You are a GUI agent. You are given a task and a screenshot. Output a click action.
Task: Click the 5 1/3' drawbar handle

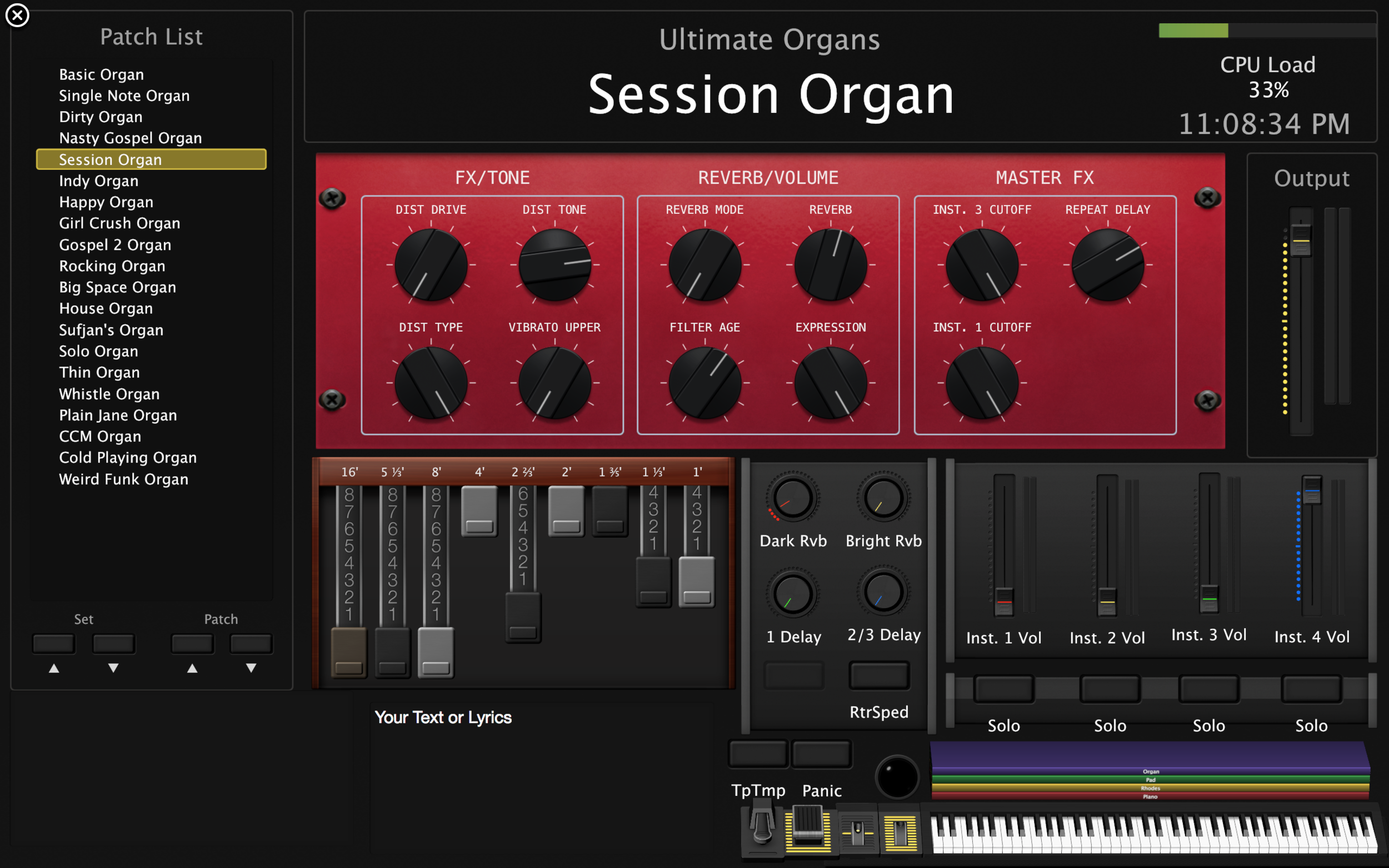click(x=393, y=653)
